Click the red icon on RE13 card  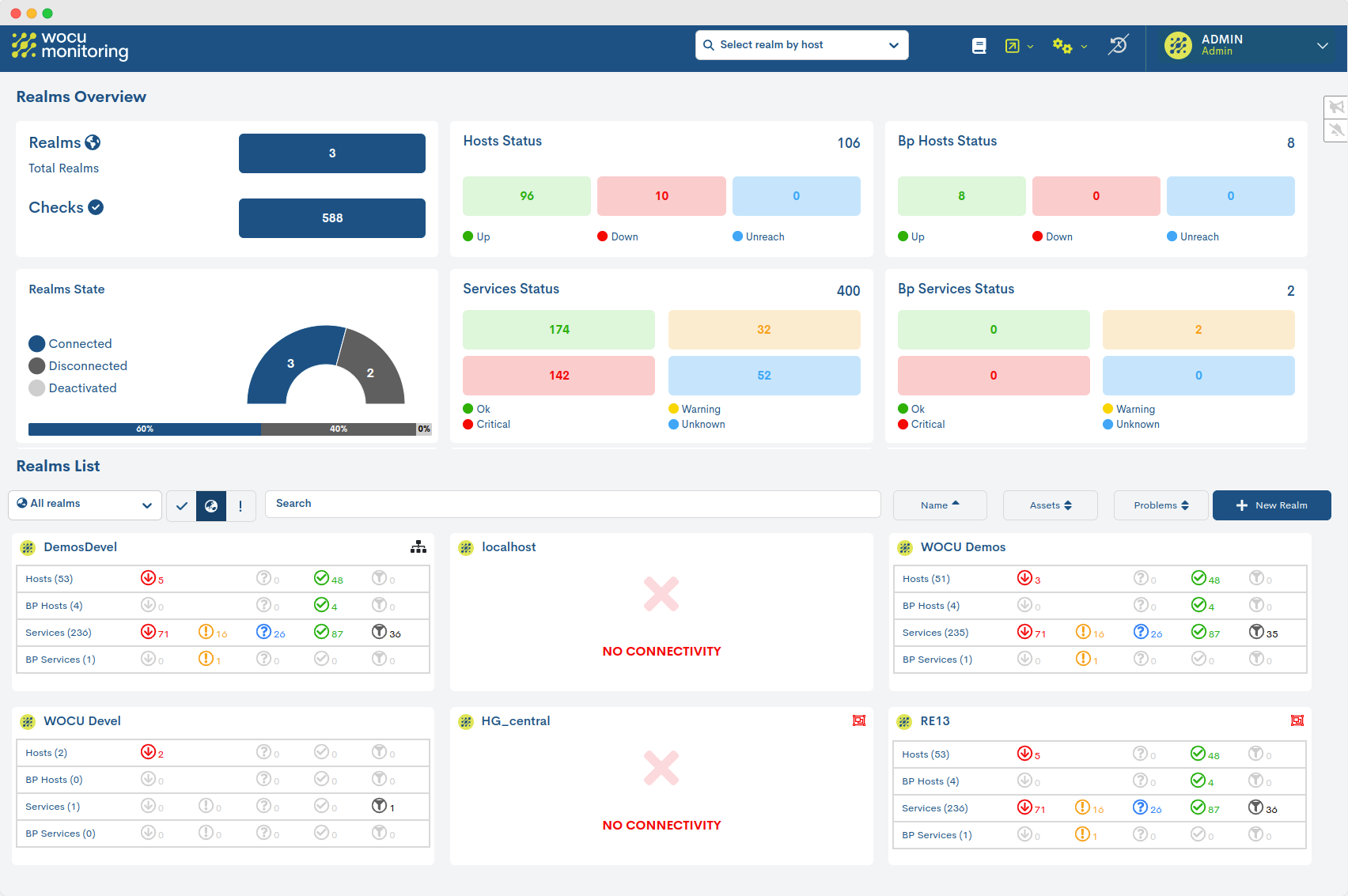pos(1297,720)
